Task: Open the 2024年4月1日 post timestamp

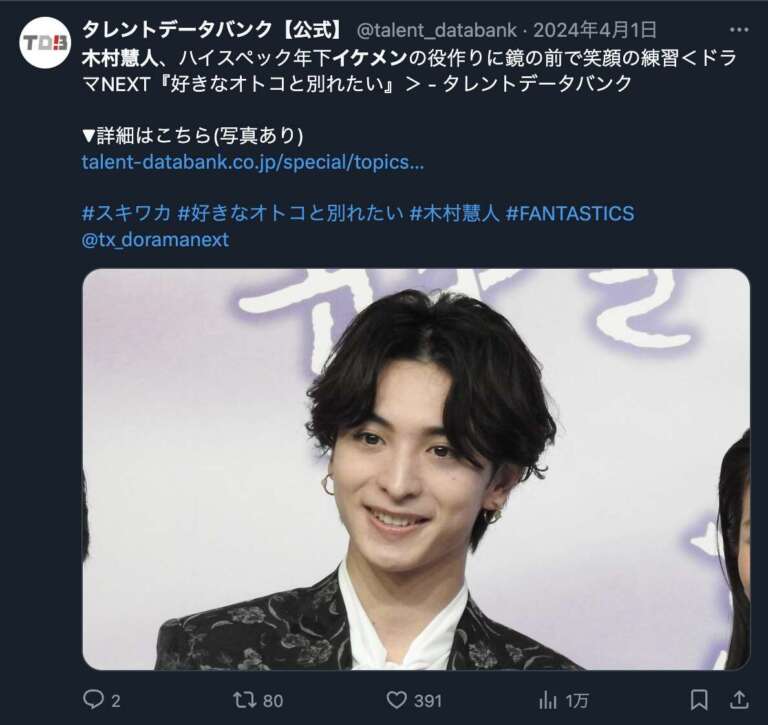Action: pos(595,30)
